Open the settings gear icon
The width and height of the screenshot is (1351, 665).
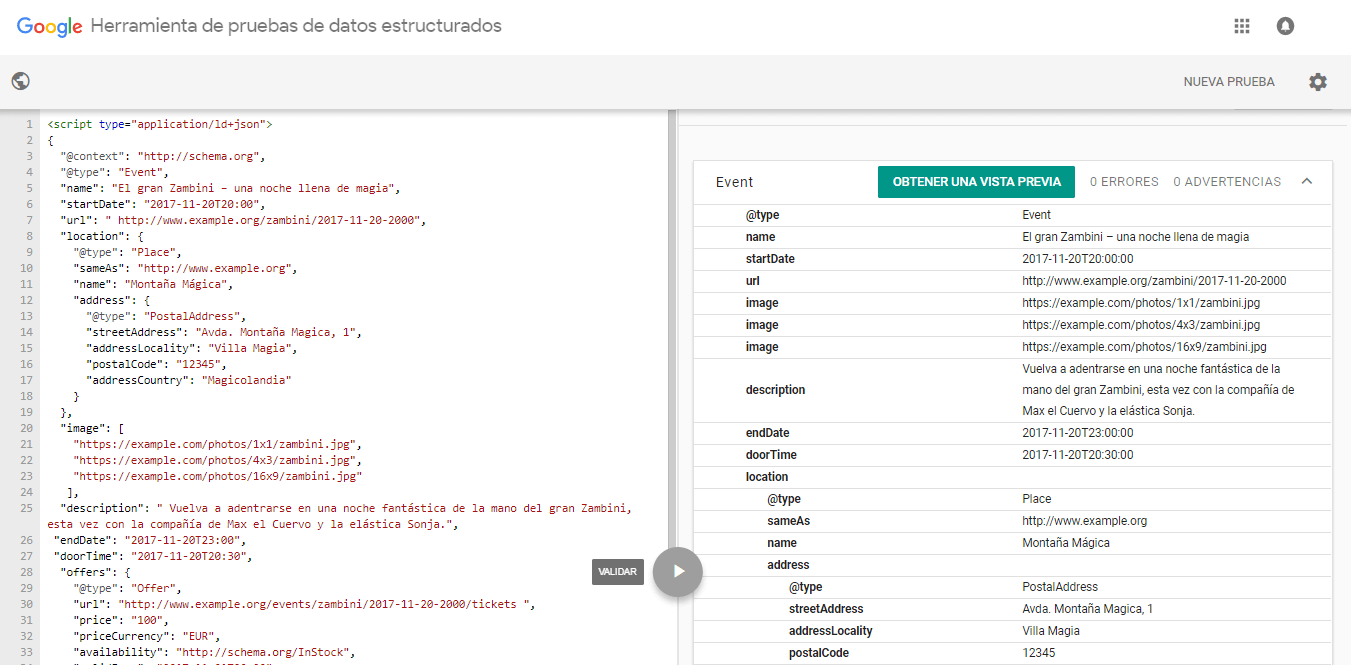coord(1318,82)
